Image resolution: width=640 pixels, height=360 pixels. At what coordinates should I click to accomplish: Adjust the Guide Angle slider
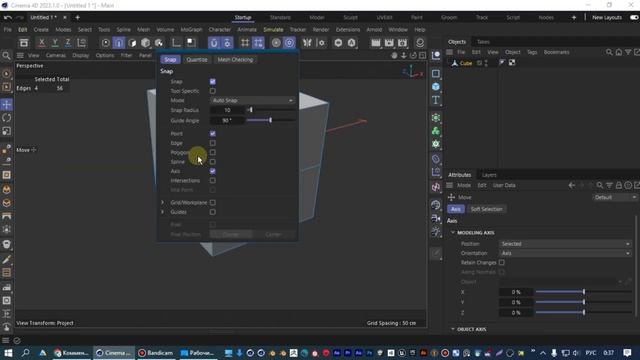tap(271, 120)
